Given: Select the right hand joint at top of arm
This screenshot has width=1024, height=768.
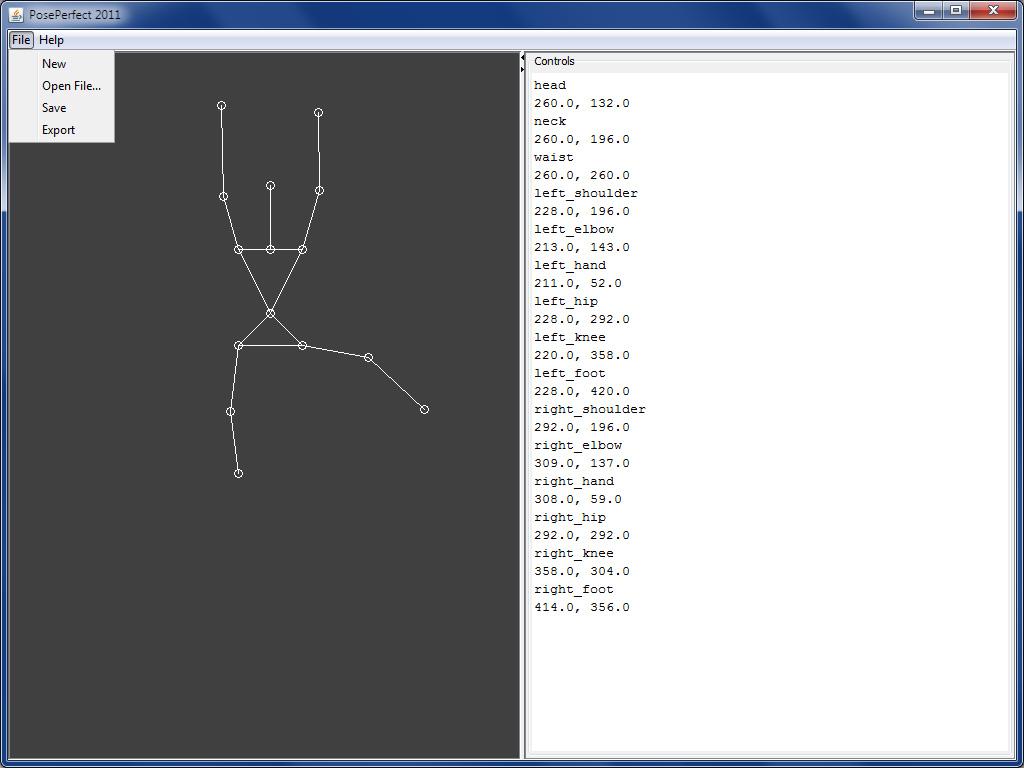Looking at the screenshot, I should [x=318, y=112].
